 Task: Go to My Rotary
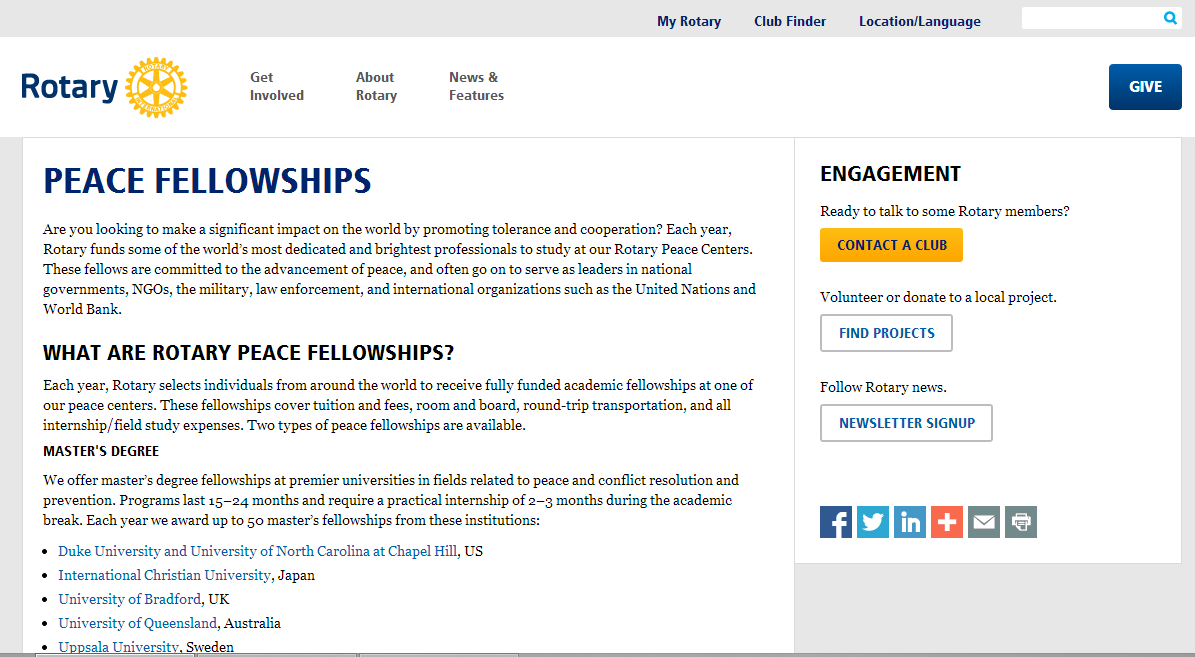pyautogui.click(x=689, y=21)
